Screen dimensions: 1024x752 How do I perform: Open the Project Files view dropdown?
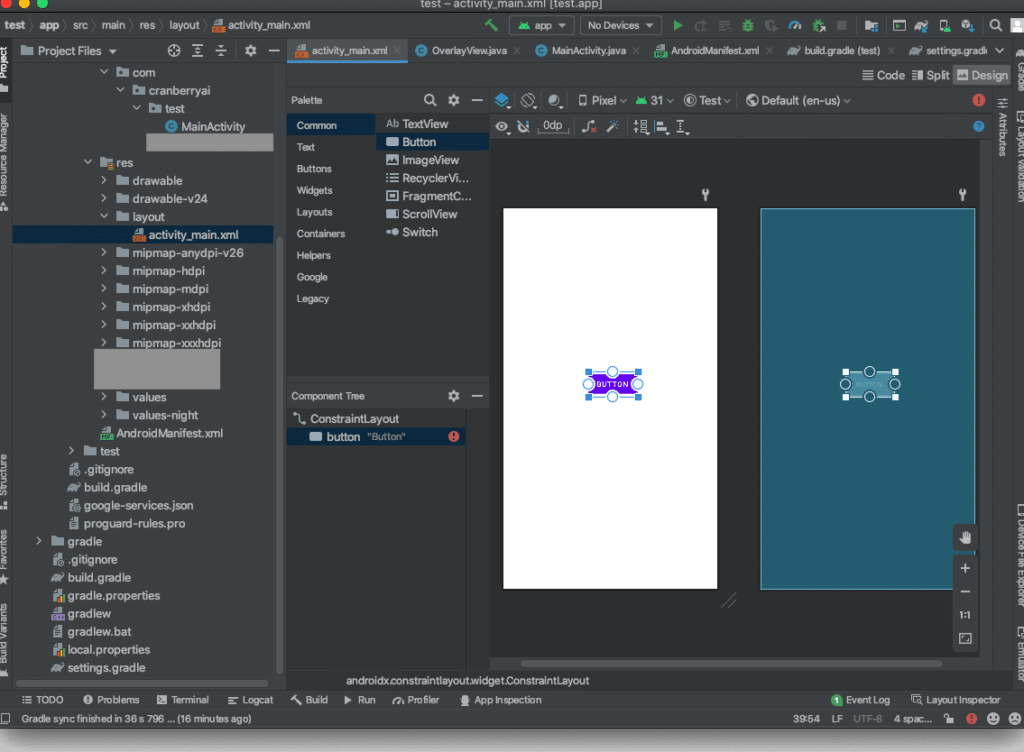click(69, 51)
